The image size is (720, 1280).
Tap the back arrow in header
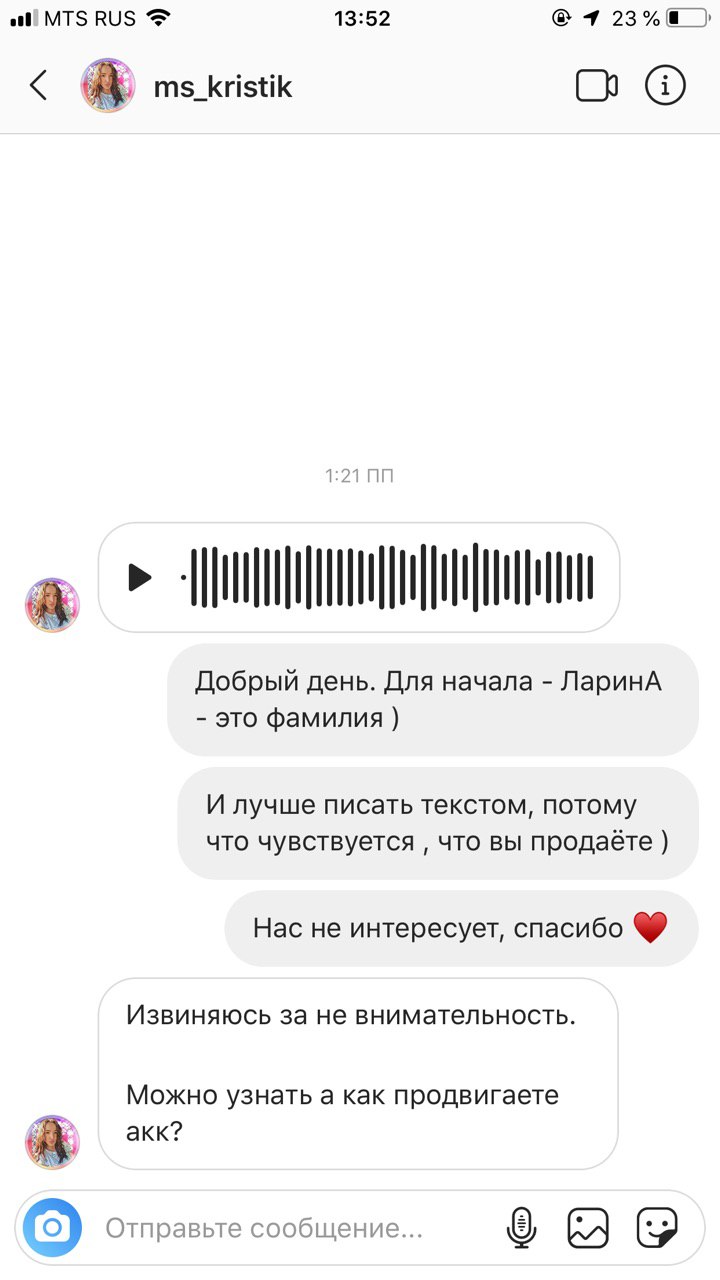point(38,86)
